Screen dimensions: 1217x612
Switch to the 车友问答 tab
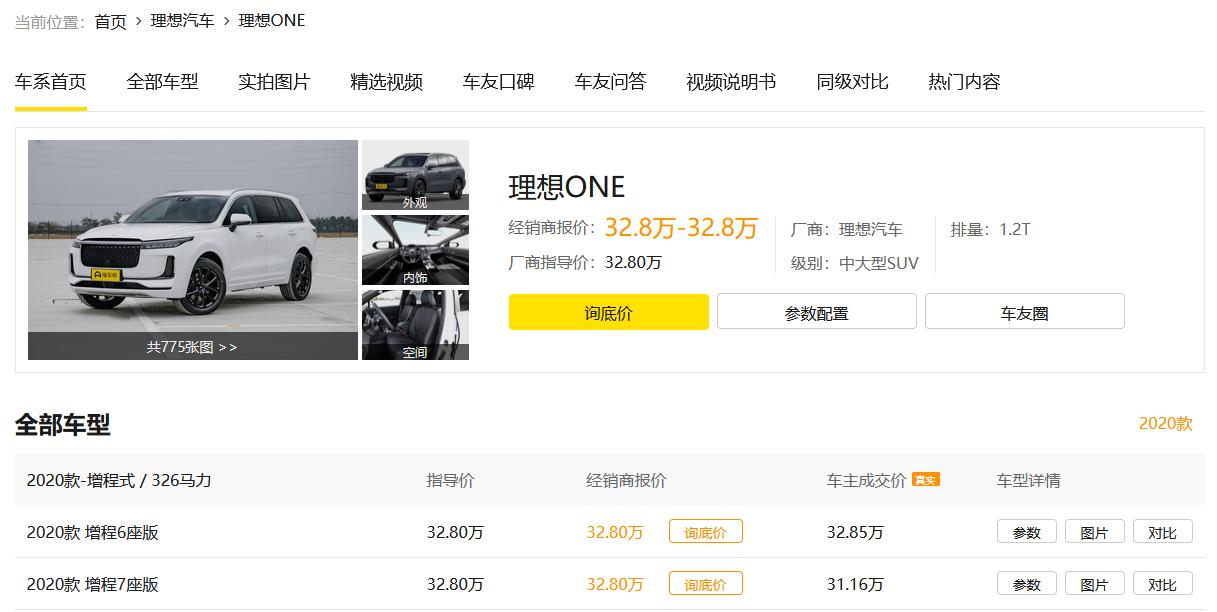(610, 81)
